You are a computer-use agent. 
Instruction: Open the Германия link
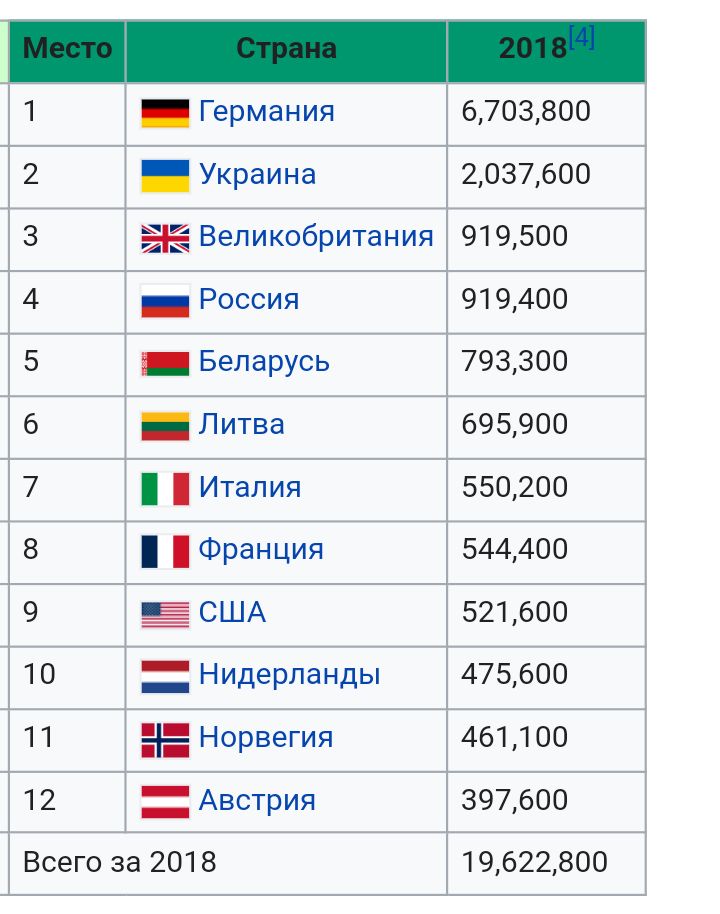pos(266,111)
